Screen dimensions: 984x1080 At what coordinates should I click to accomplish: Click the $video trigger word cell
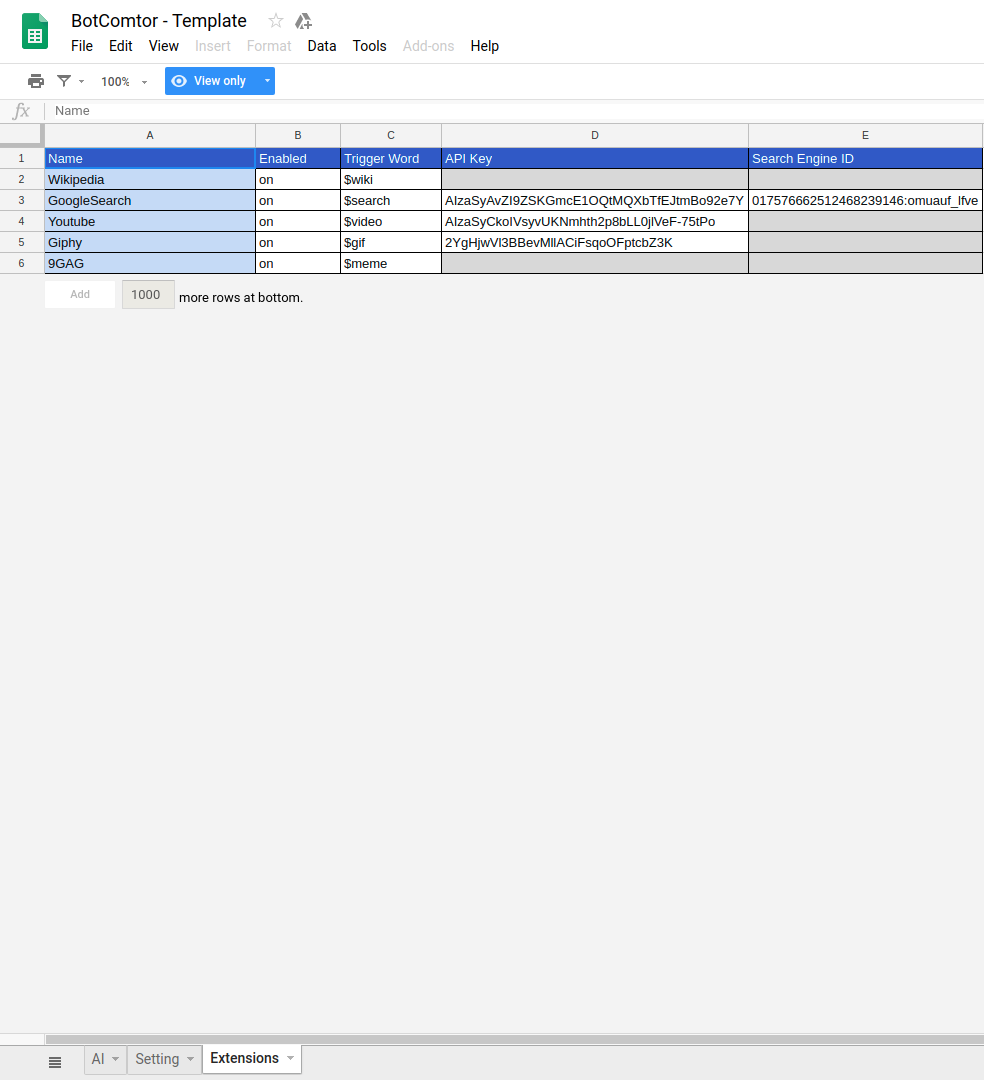click(x=391, y=222)
